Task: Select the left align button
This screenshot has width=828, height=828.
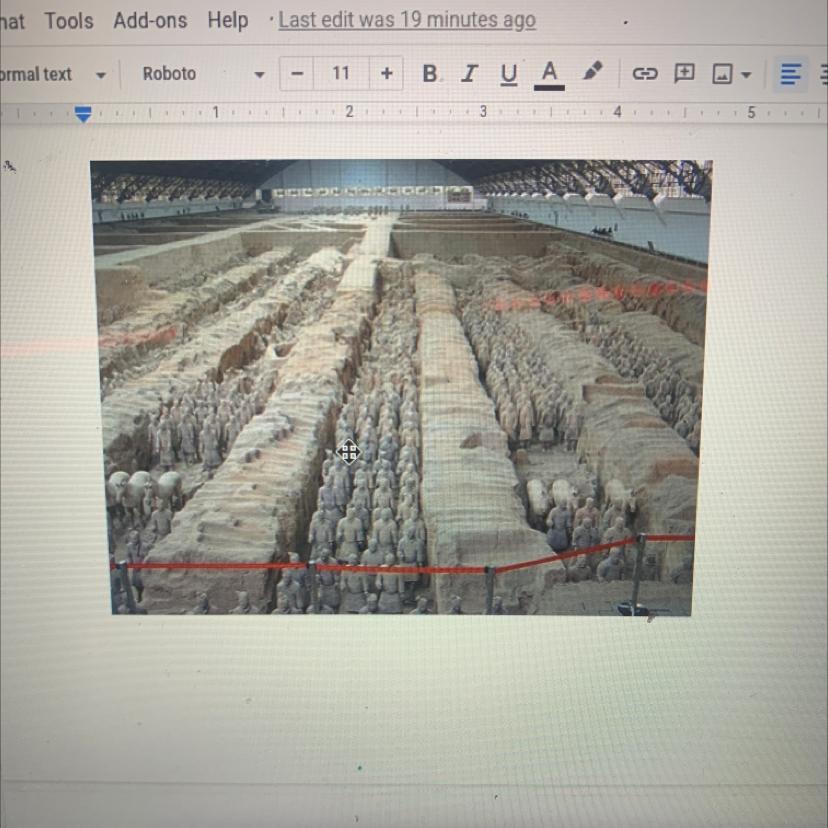Action: pos(791,74)
